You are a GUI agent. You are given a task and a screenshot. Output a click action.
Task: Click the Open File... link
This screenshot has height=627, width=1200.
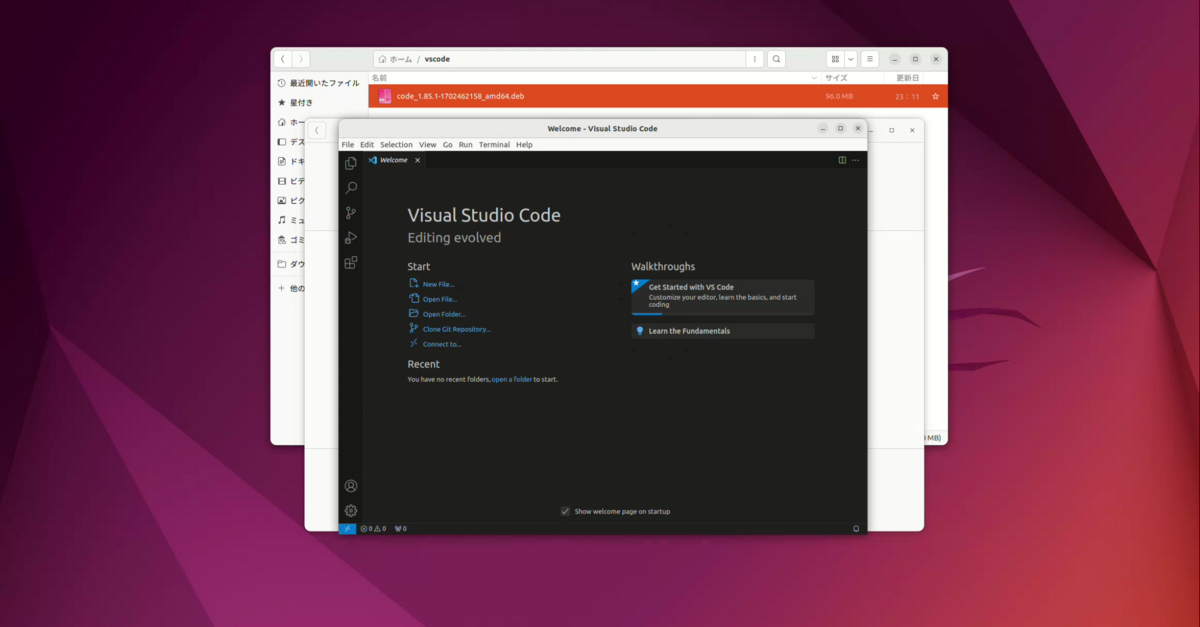(440, 299)
